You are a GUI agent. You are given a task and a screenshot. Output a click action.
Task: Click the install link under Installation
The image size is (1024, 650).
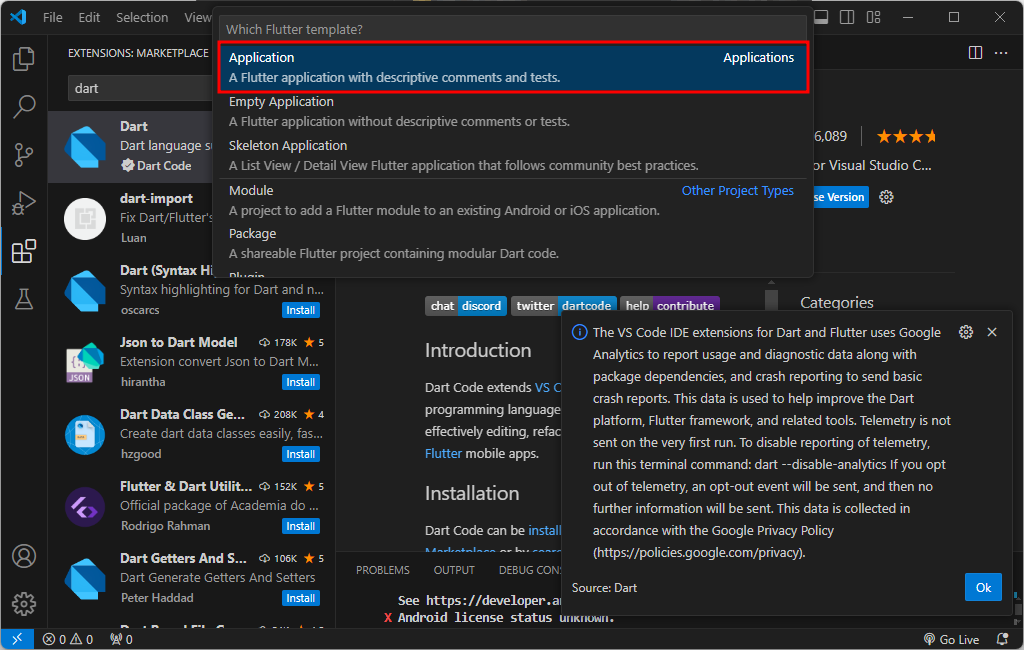(x=545, y=530)
